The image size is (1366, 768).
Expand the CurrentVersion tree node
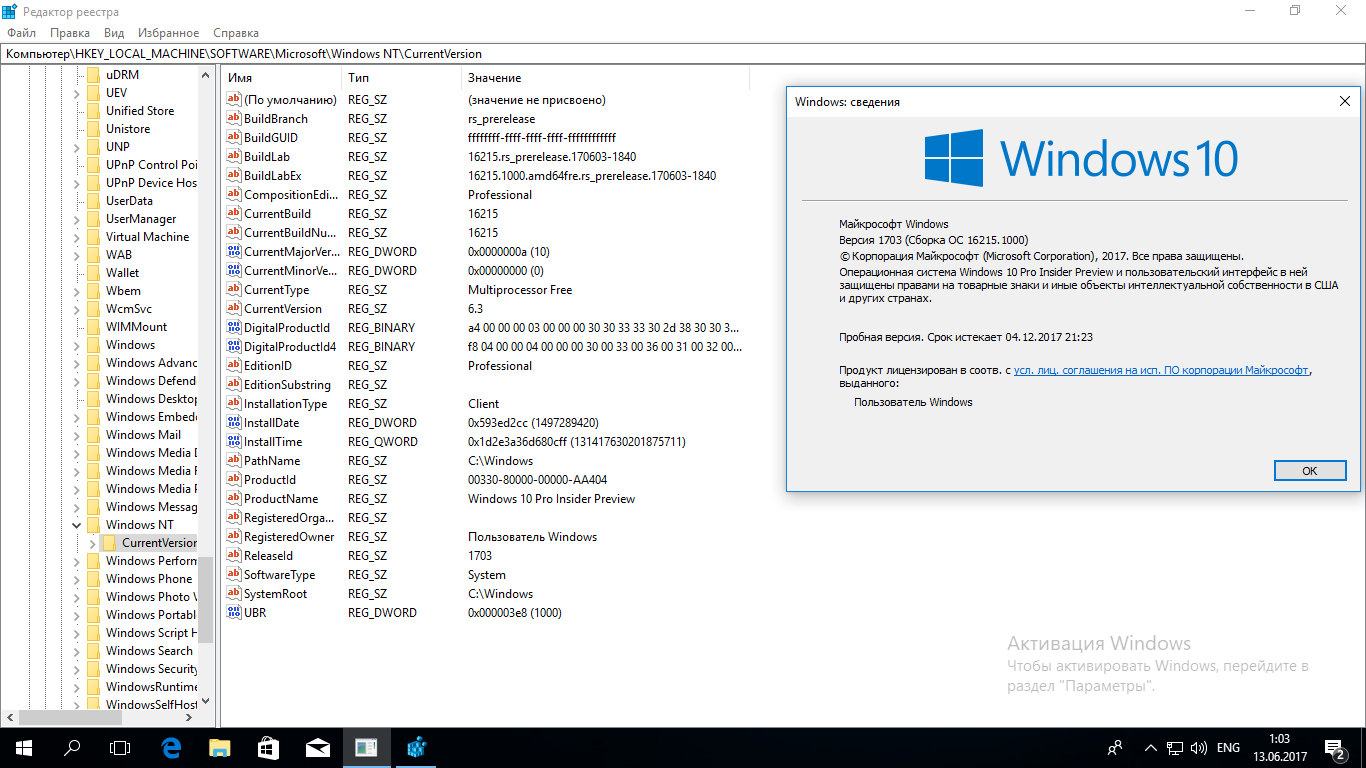93,543
